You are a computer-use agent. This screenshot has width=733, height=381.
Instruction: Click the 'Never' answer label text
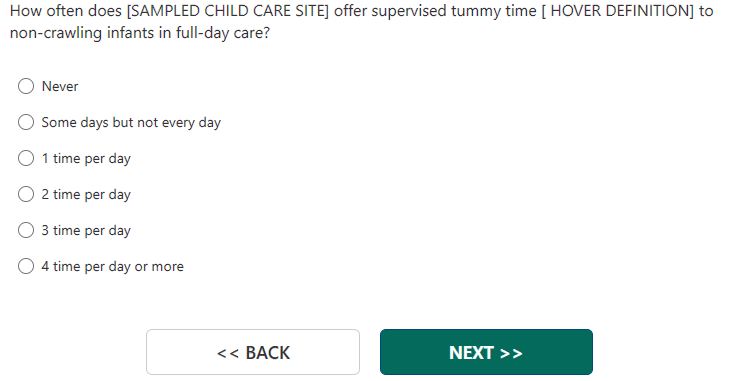tap(60, 86)
